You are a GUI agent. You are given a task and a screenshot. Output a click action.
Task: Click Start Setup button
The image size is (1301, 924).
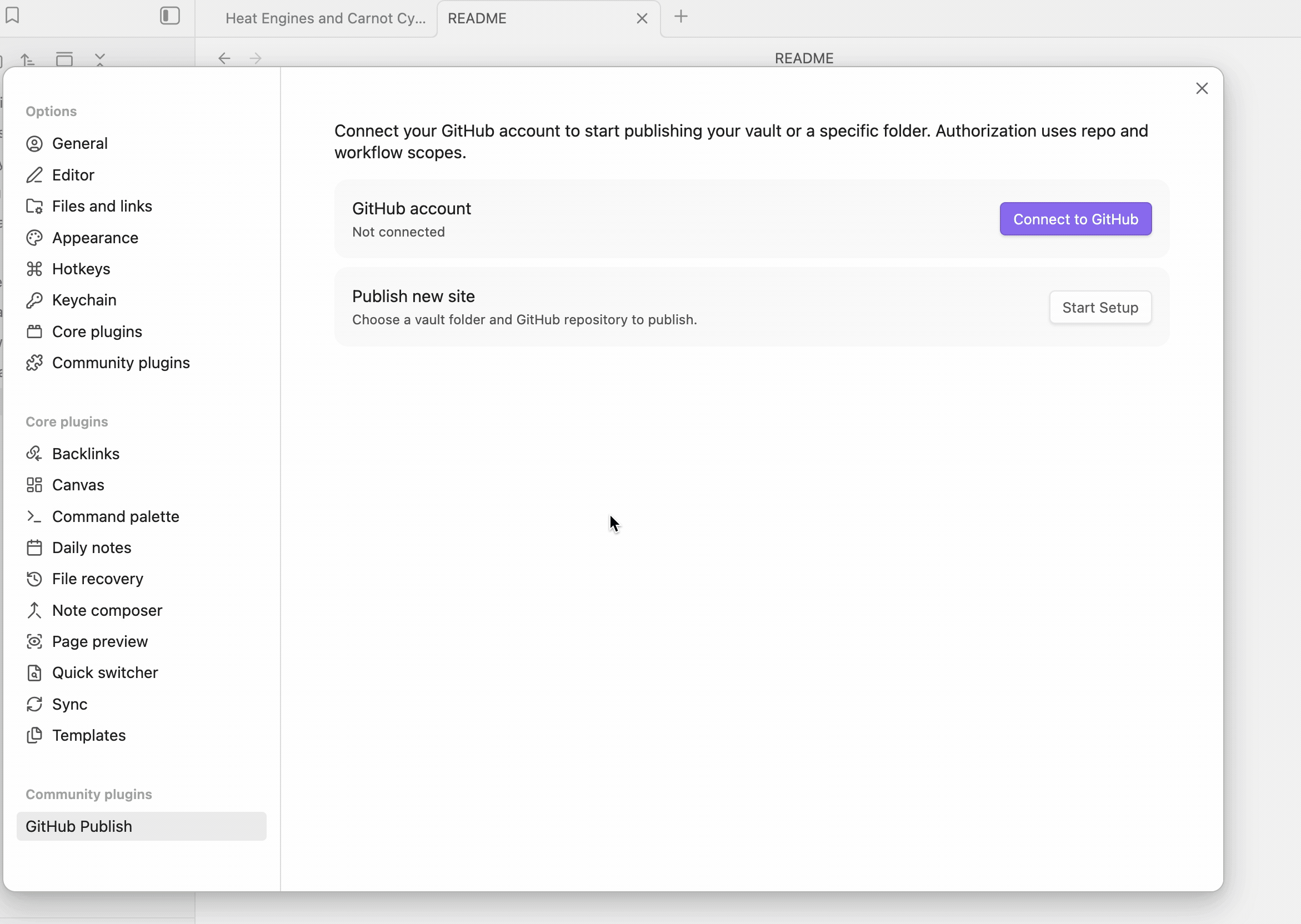click(x=1099, y=307)
